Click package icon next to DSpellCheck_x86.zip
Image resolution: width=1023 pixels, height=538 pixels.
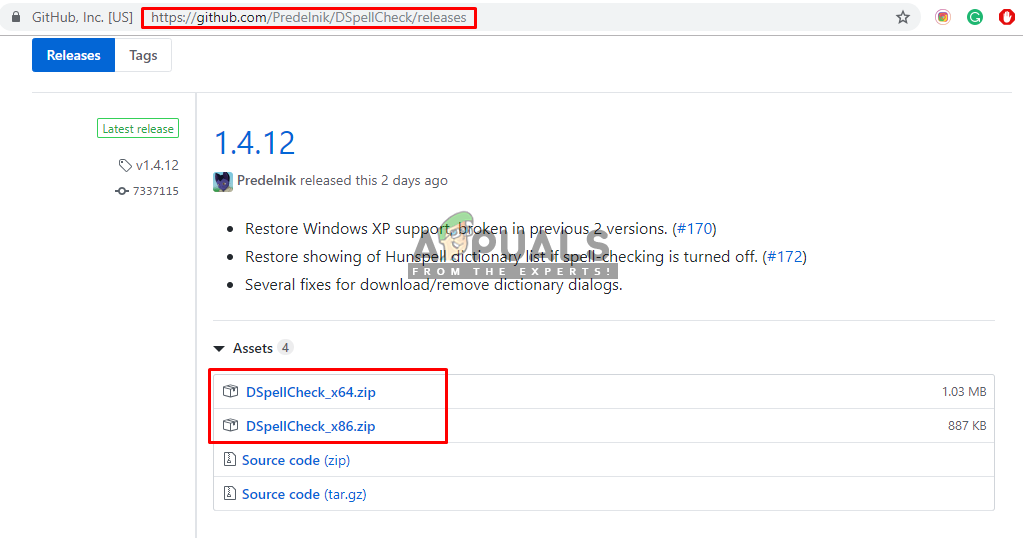click(230, 425)
